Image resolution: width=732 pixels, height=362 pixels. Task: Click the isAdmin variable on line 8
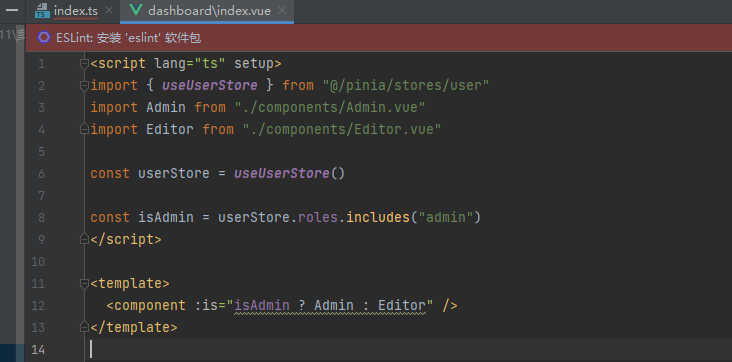[x=166, y=217]
